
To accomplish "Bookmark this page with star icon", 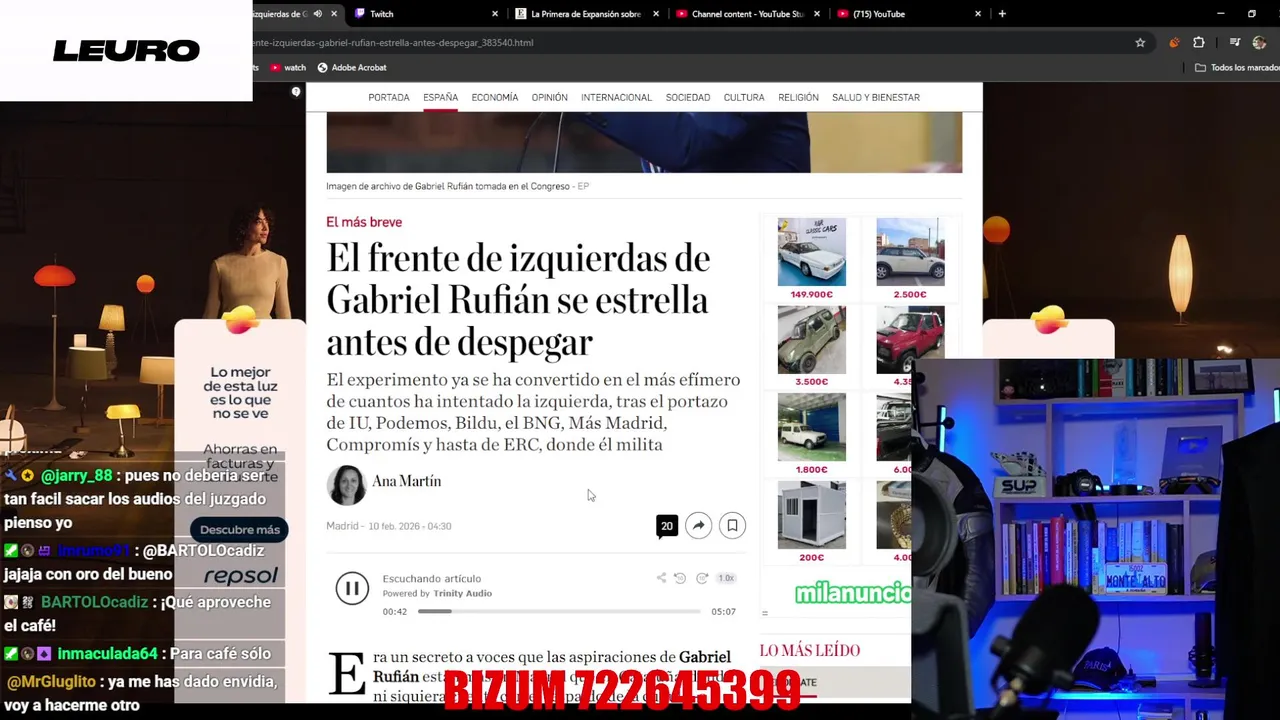I will coord(1140,43).
